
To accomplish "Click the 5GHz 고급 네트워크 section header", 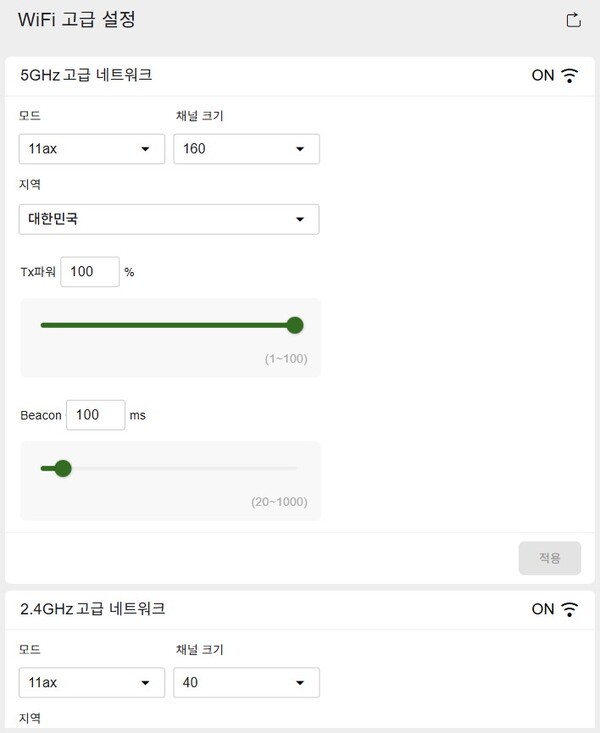I will point(86,75).
